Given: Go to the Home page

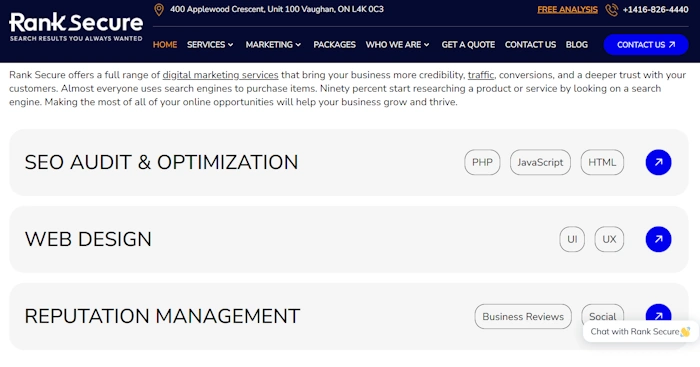Looking at the screenshot, I should [165, 45].
